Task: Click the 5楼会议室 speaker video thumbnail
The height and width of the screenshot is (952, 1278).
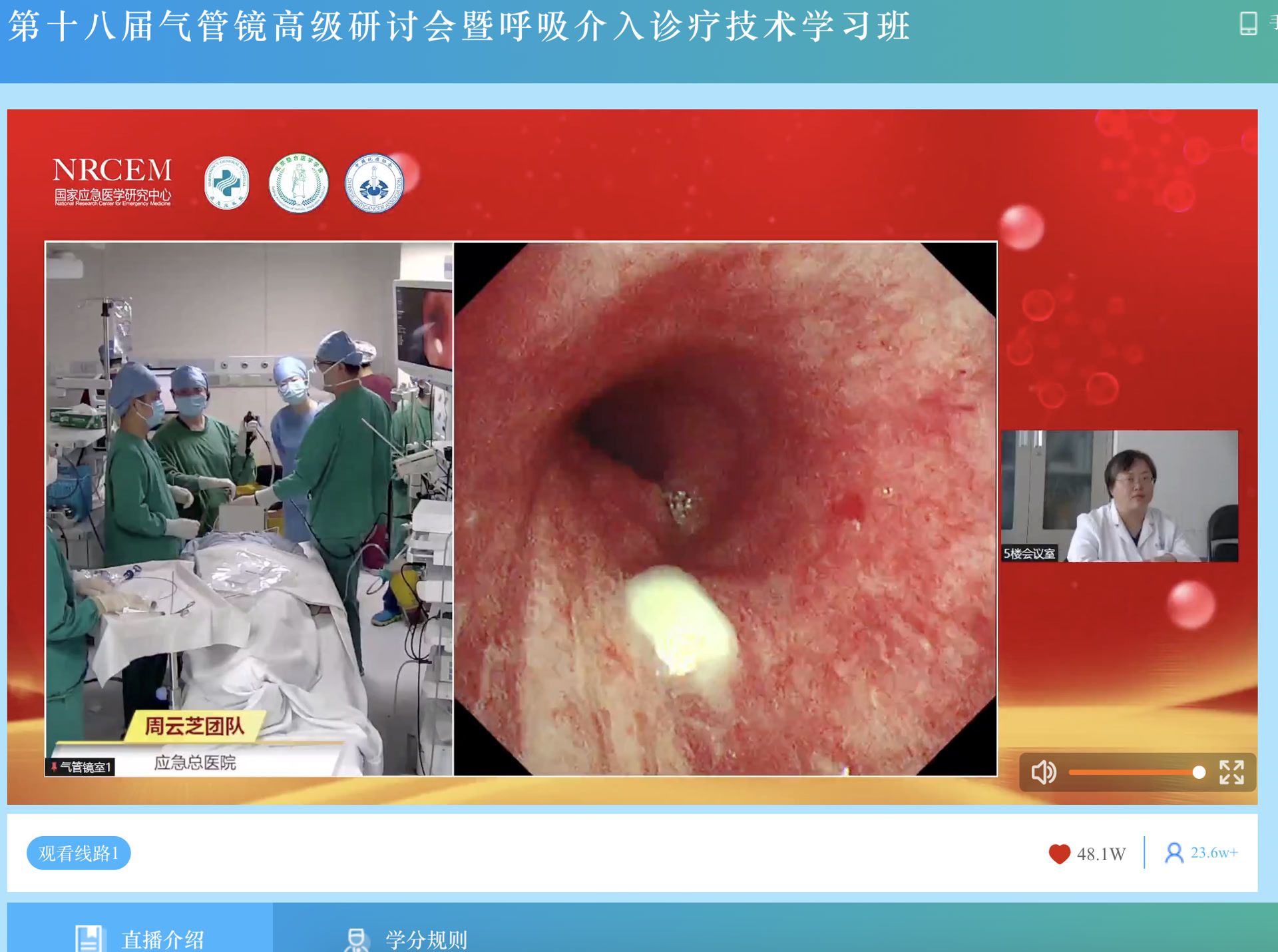Action: 1120,496
